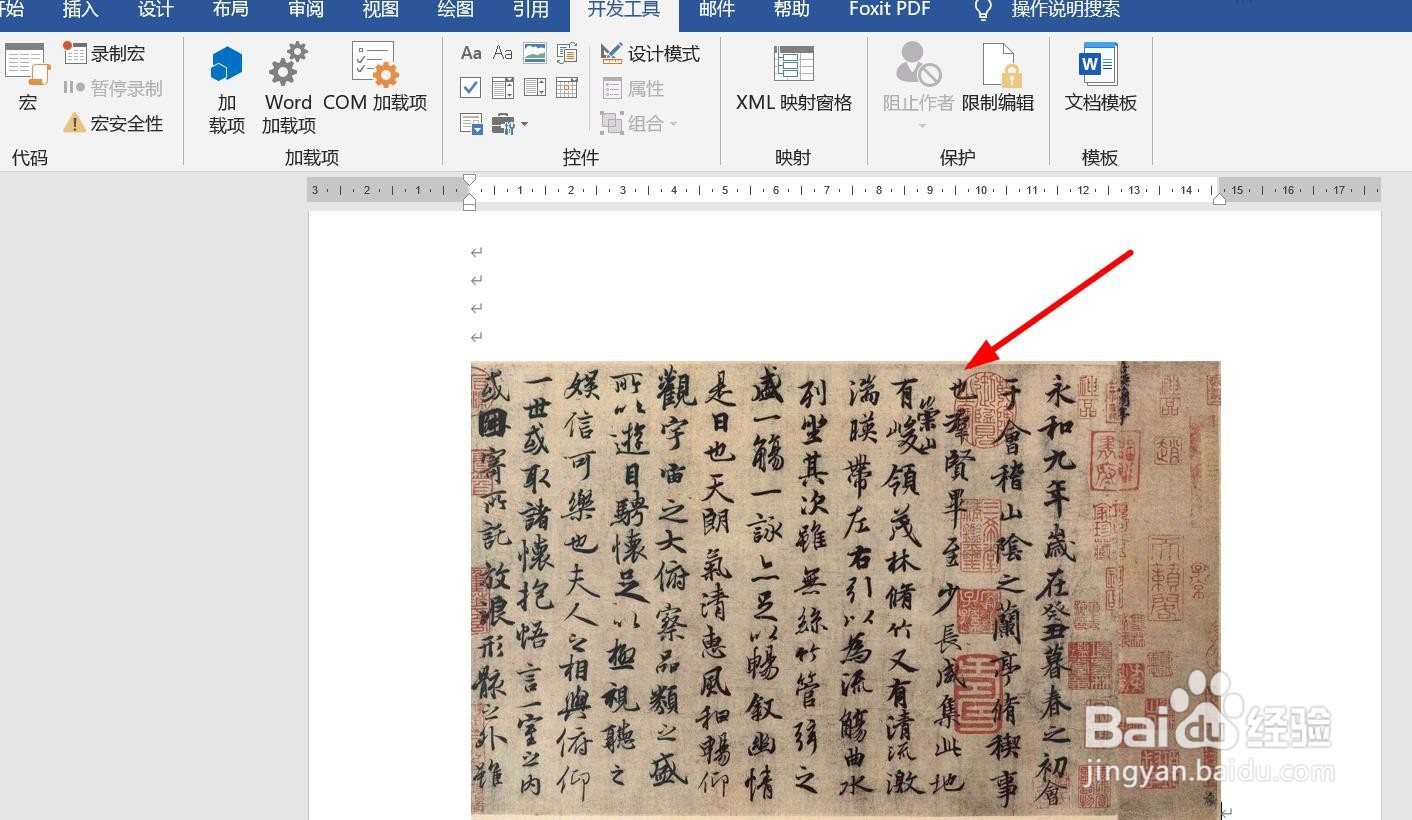Open 限制编辑 (Restrict Editing) pane

click(998, 77)
